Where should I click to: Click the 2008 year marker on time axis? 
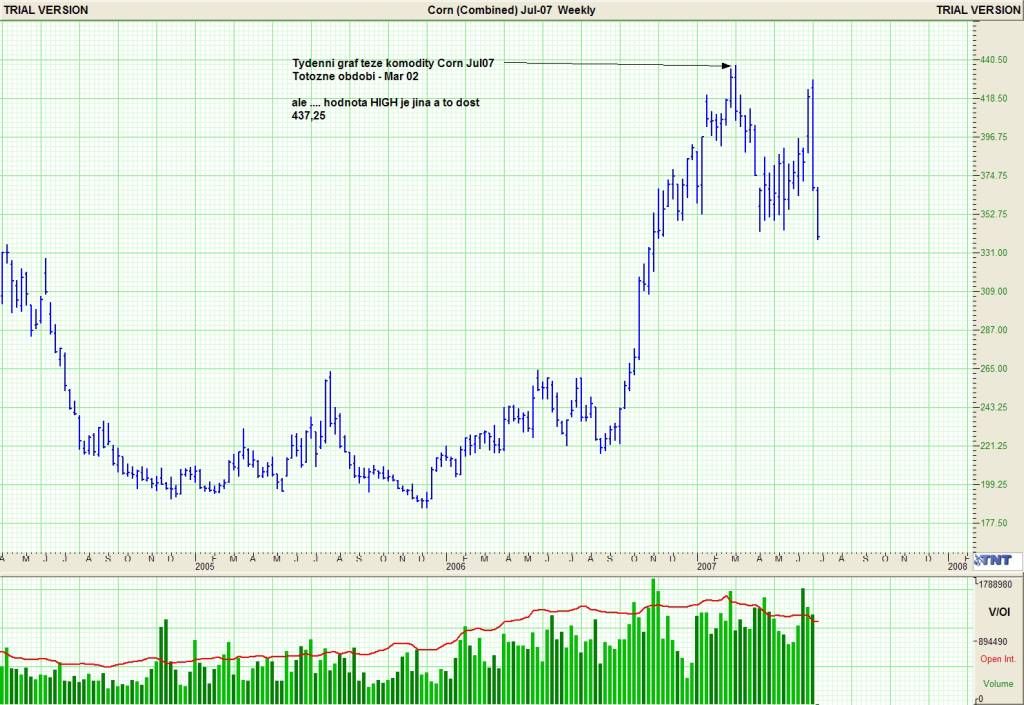957,567
